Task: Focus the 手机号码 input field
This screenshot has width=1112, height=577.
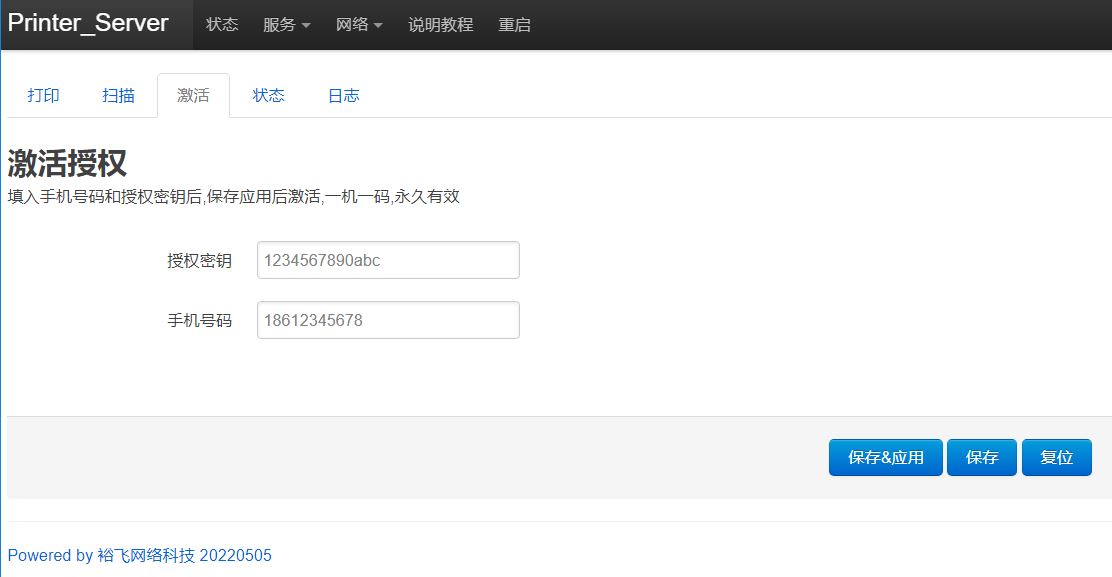Action: tap(388, 320)
